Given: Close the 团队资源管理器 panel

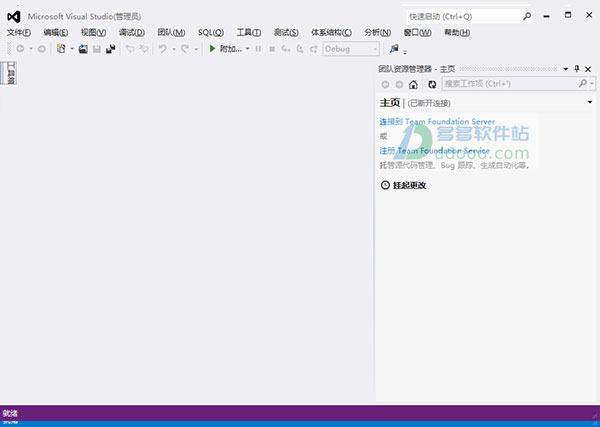Looking at the screenshot, I should pyautogui.click(x=588, y=69).
